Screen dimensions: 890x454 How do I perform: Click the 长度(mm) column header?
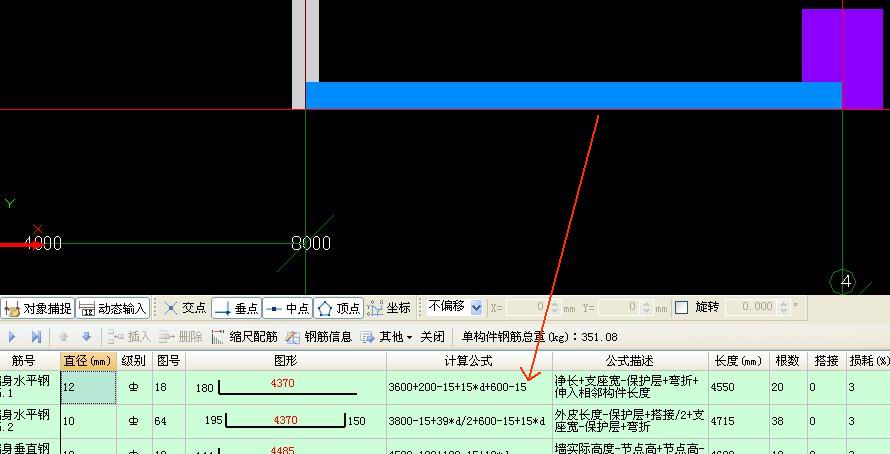coord(738,361)
